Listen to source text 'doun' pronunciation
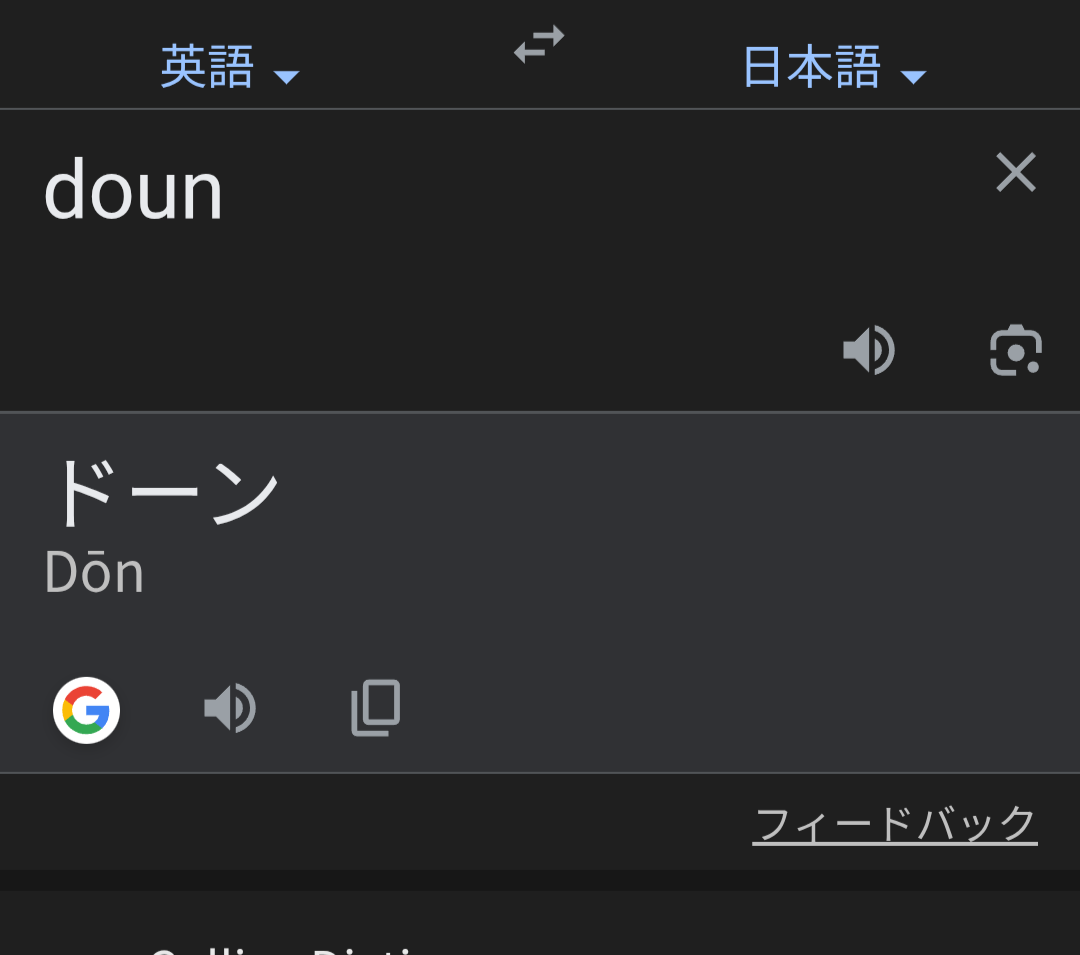 (869, 350)
